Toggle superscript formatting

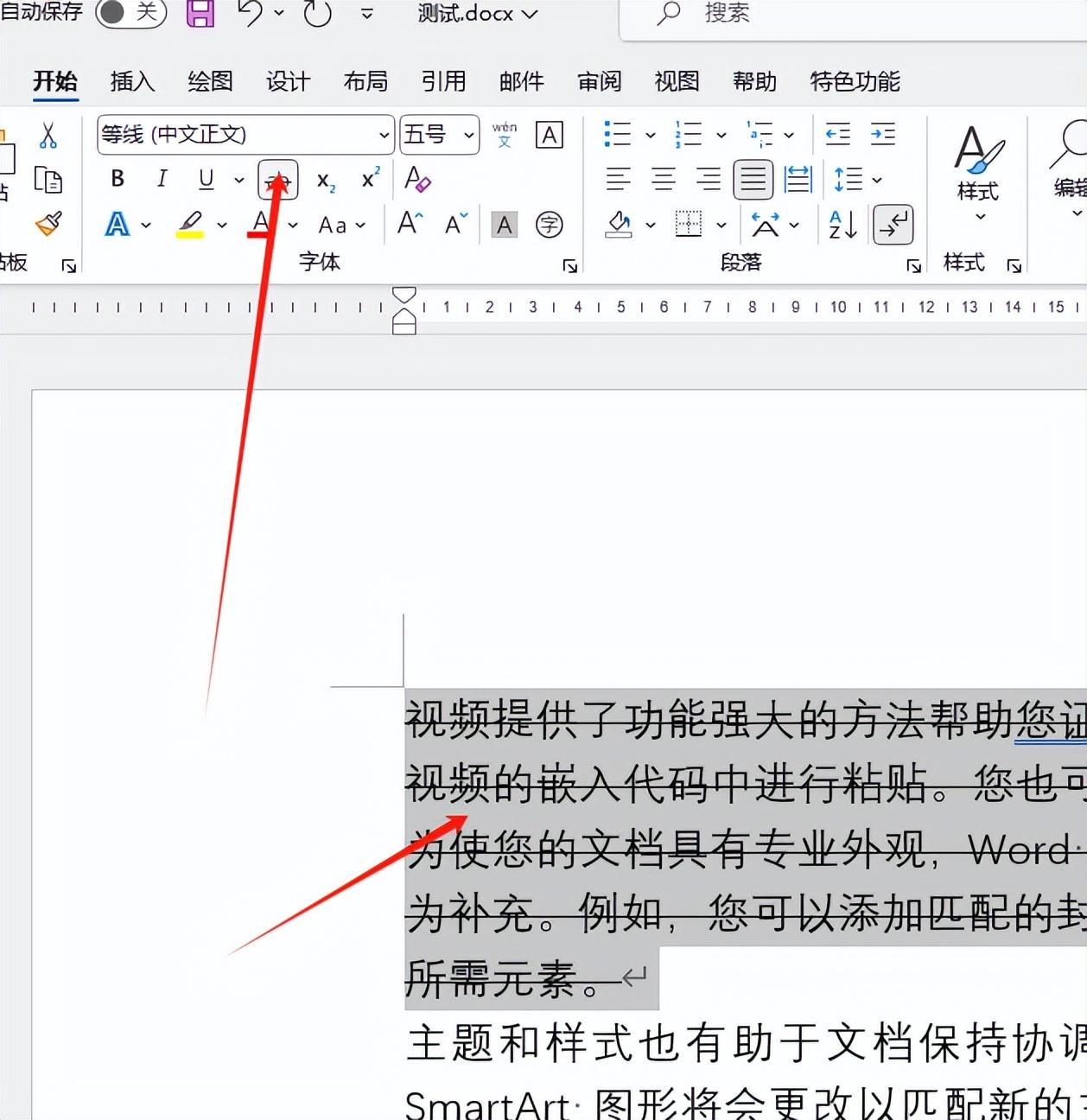[x=371, y=179]
